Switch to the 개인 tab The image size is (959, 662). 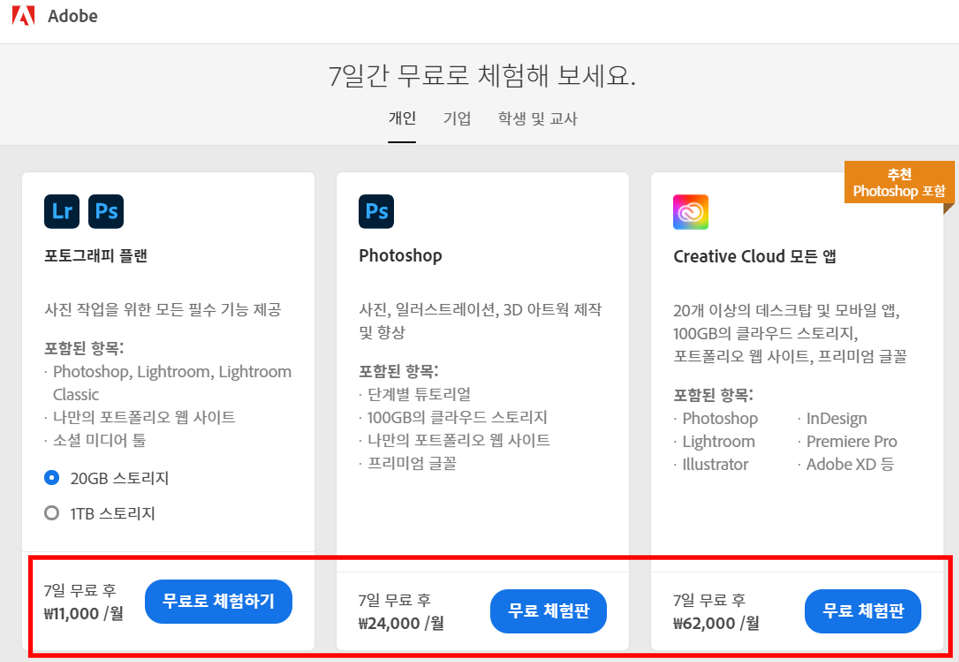point(402,118)
